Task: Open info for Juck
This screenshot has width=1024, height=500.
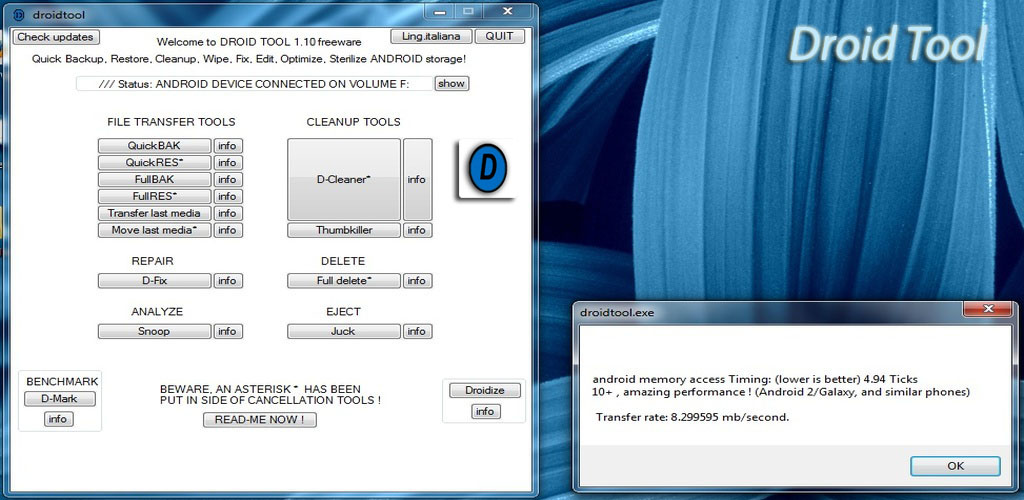Action: (x=417, y=332)
